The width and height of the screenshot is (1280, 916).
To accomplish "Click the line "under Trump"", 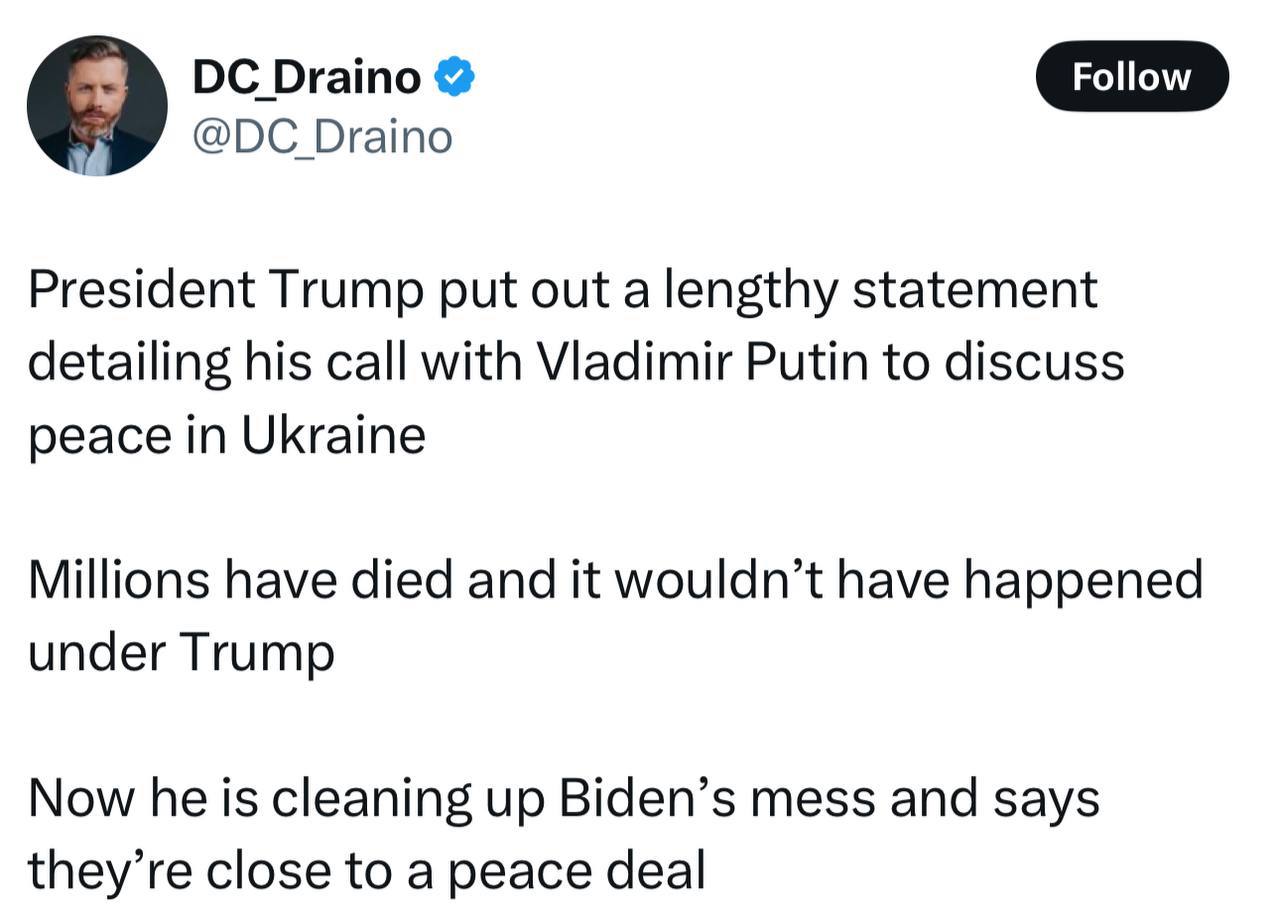I will coord(181,653).
